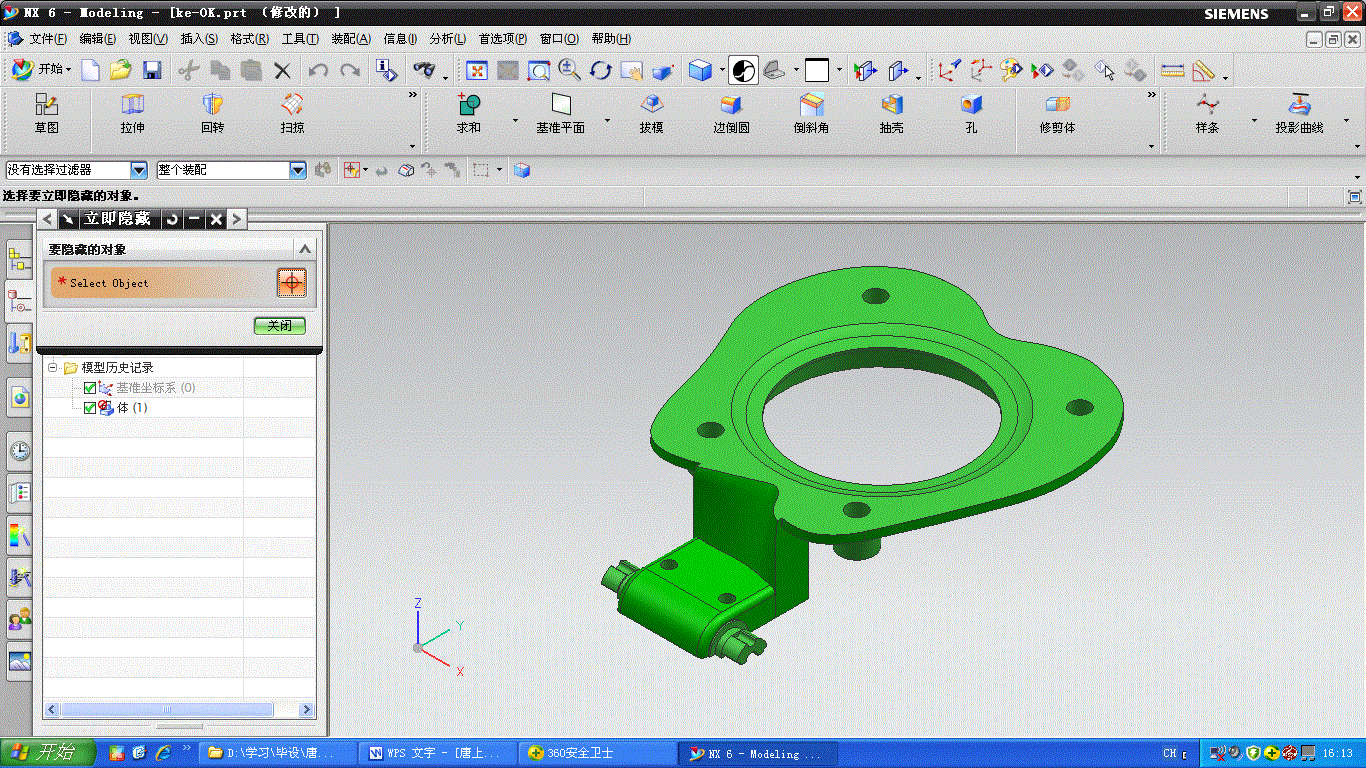
Task: Collapse the 模型历史记录 tree node
Action: pos(53,368)
